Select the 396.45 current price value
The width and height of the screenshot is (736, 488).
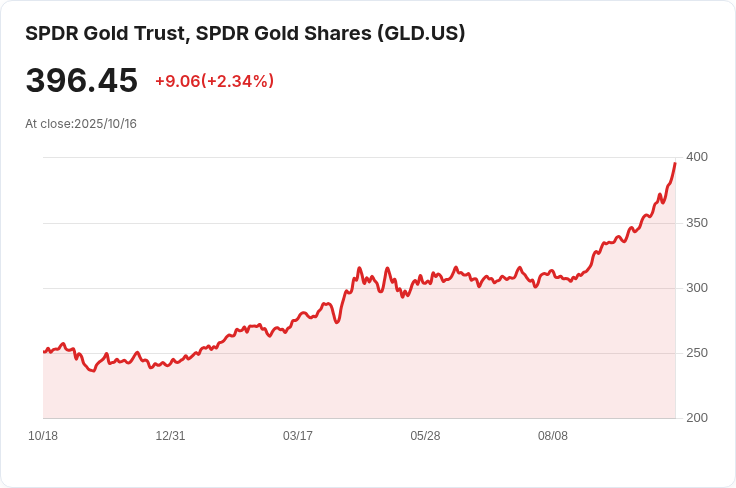81,81
